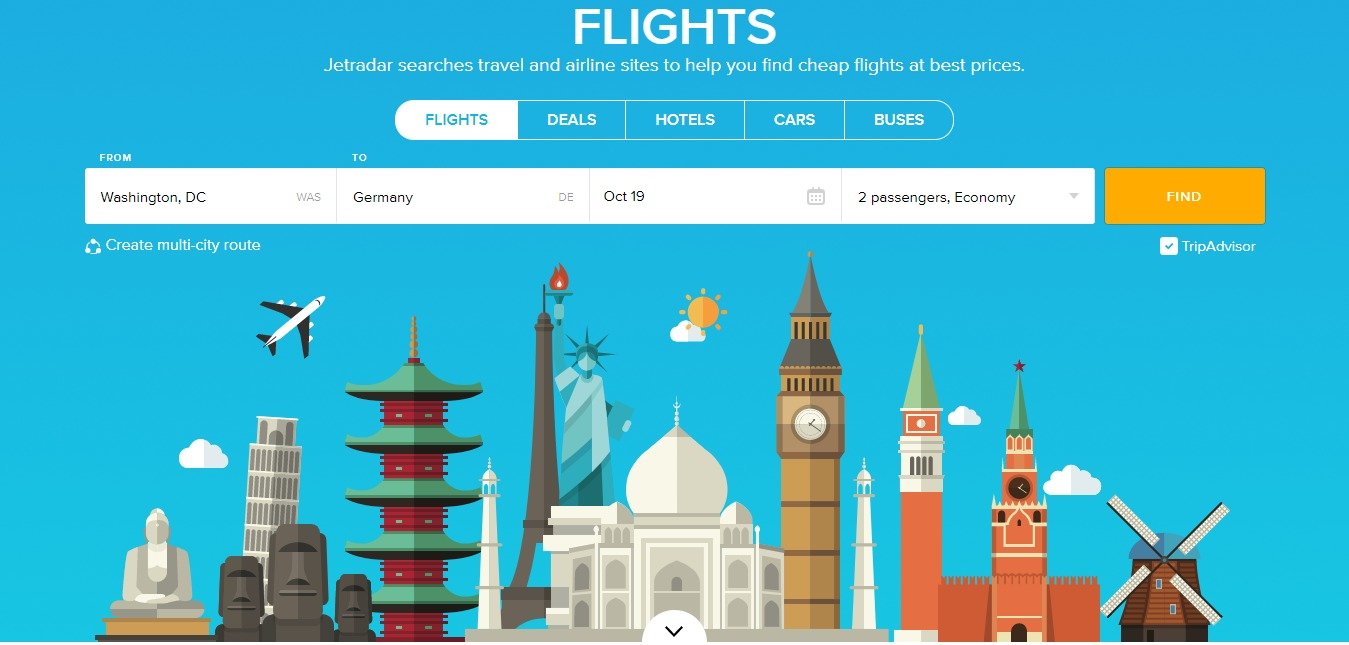Click the sun and cloud illustration

698,315
